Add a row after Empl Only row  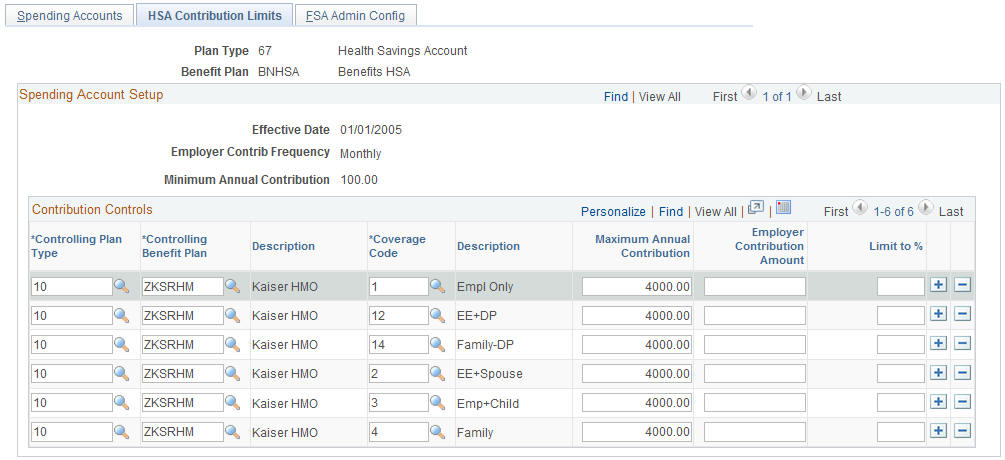(x=938, y=285)
